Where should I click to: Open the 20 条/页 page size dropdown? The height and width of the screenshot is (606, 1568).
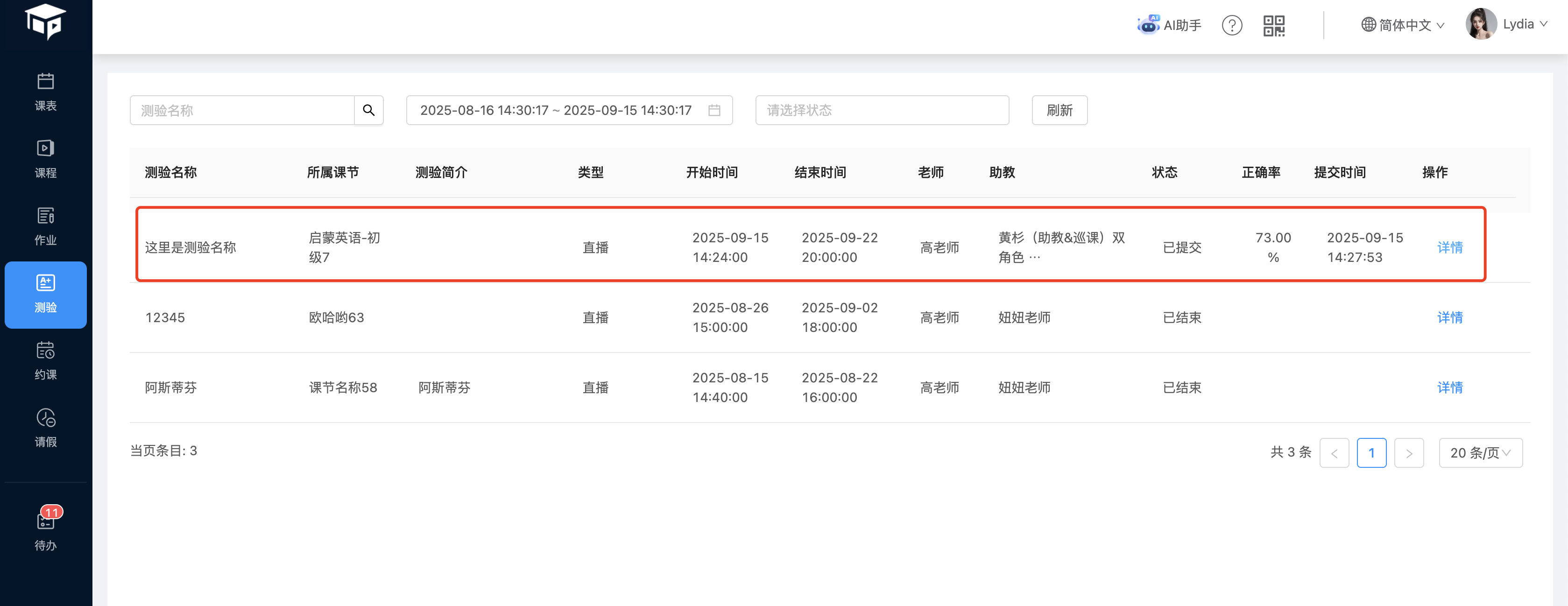[1480, 453]
